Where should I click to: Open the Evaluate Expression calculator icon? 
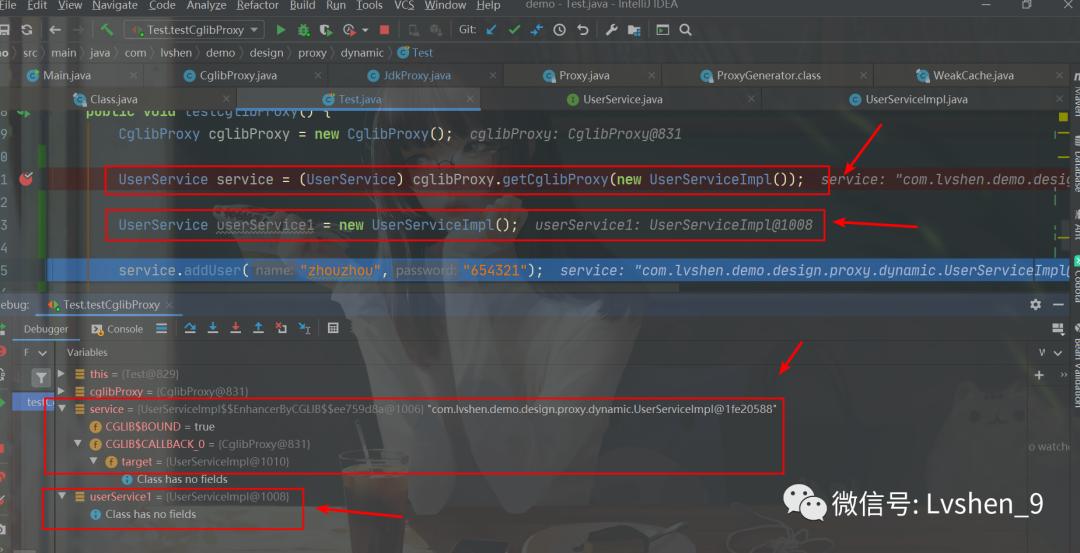click(333, 328)
